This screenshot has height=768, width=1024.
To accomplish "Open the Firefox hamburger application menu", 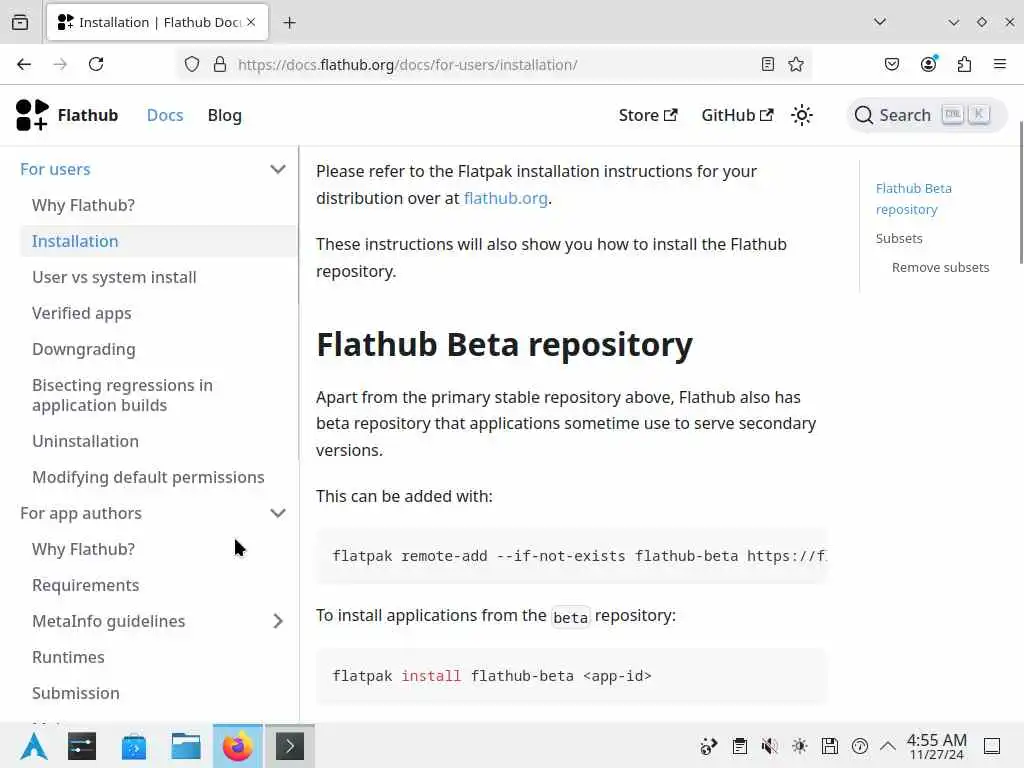I will point(1000,64).
